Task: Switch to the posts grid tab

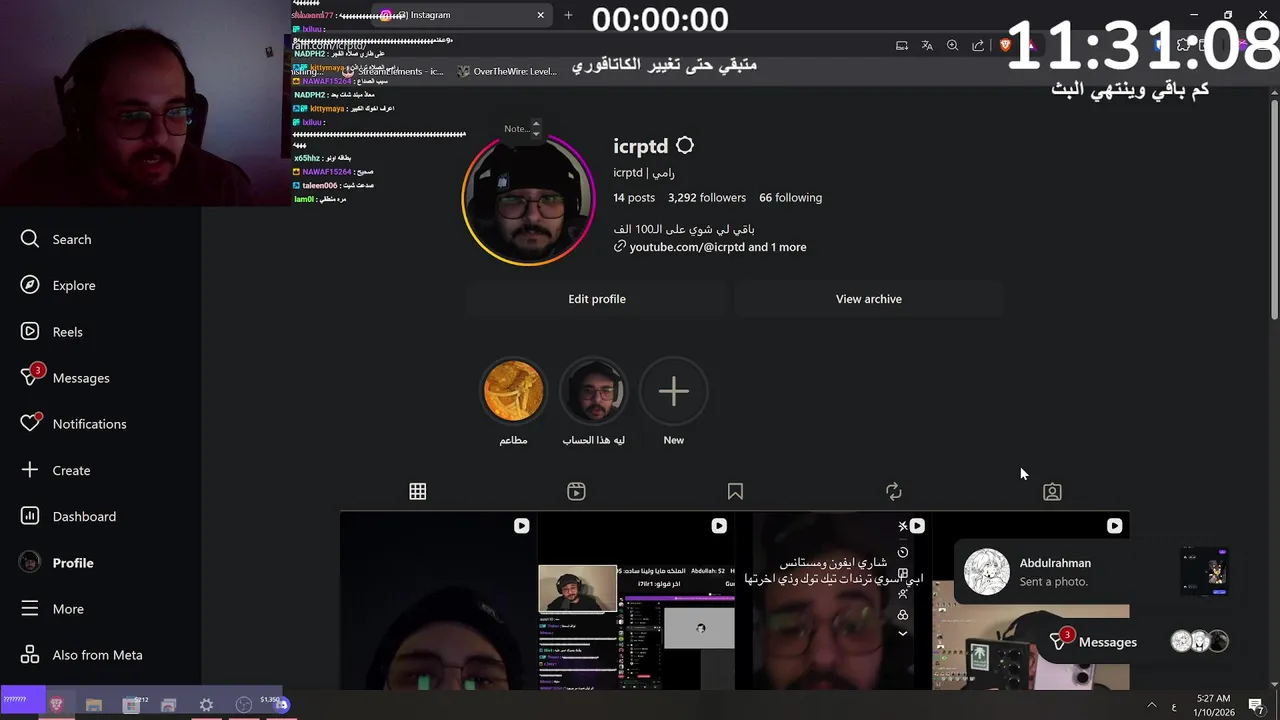Action: pyautogui.click(x=418, y=491)
